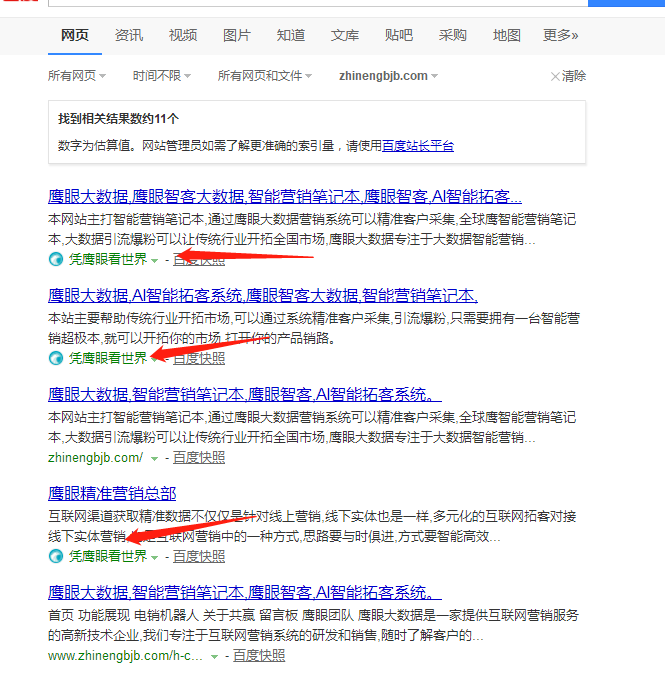Open 百度快照 for the 鹰眼精准营销总部 result
This screenshot has height=684, width=665.
coord(199,556)
